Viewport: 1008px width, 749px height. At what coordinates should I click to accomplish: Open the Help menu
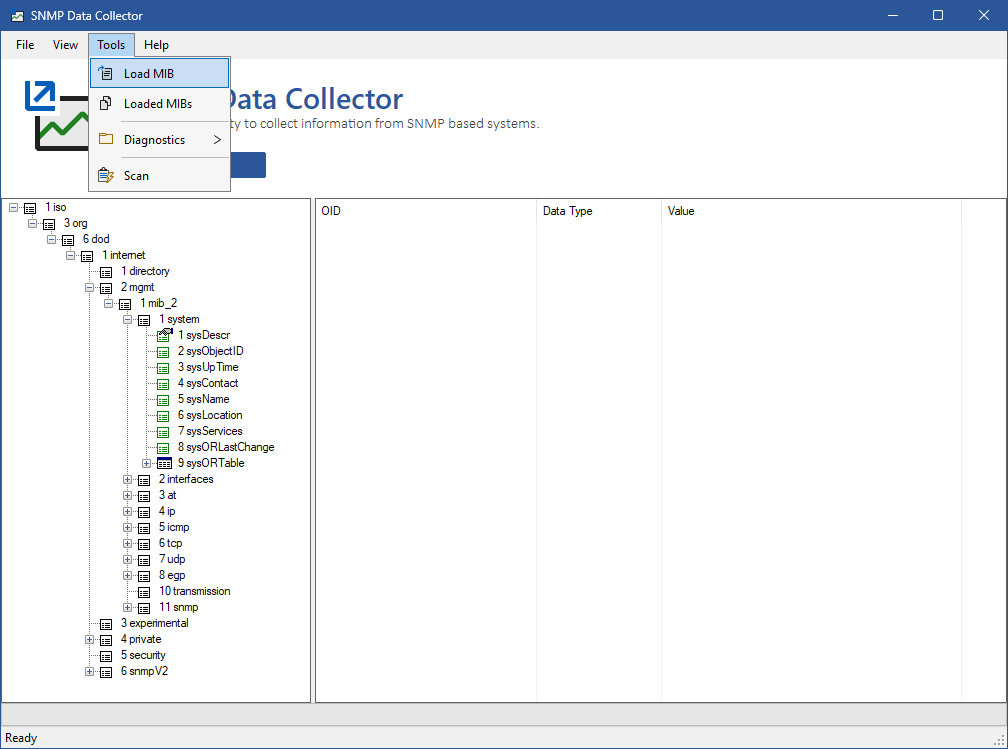point(156,45)
